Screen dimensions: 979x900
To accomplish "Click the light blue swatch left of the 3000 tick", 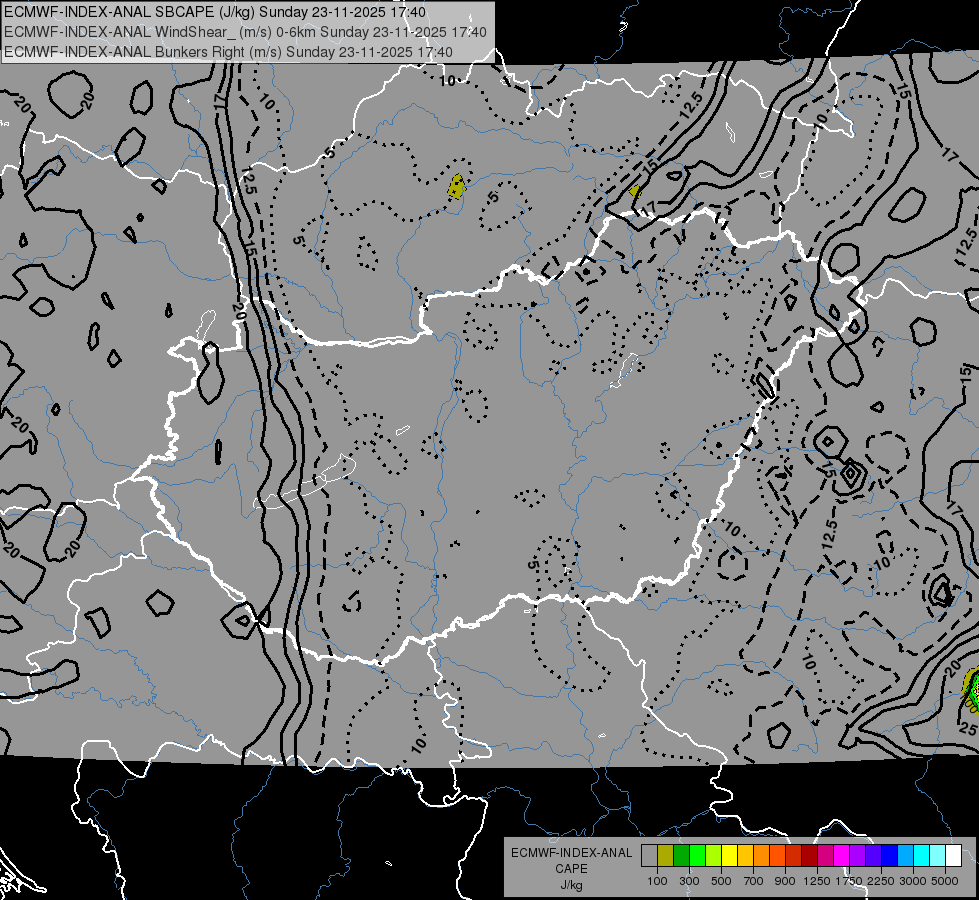I will tap(905, 855).
